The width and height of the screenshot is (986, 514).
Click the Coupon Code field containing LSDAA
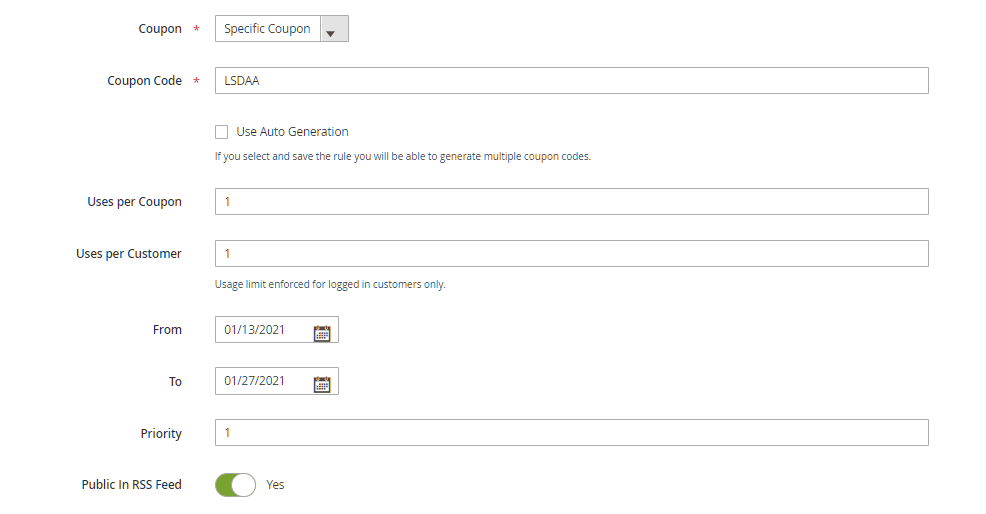coord(571,81)
